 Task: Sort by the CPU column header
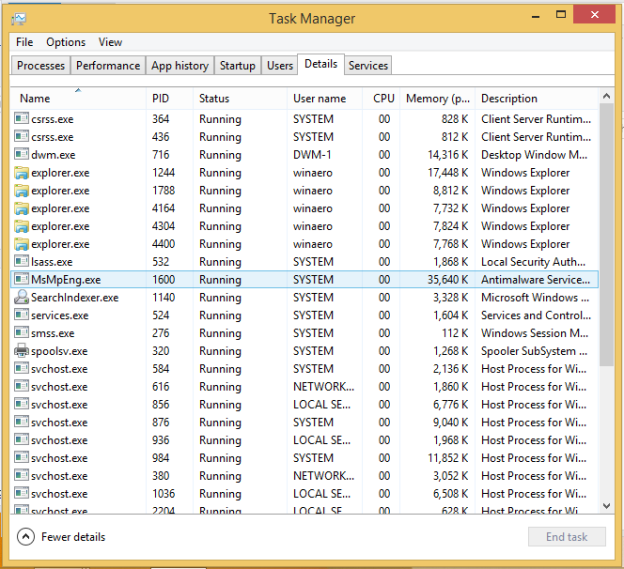(x=381, y=98)
